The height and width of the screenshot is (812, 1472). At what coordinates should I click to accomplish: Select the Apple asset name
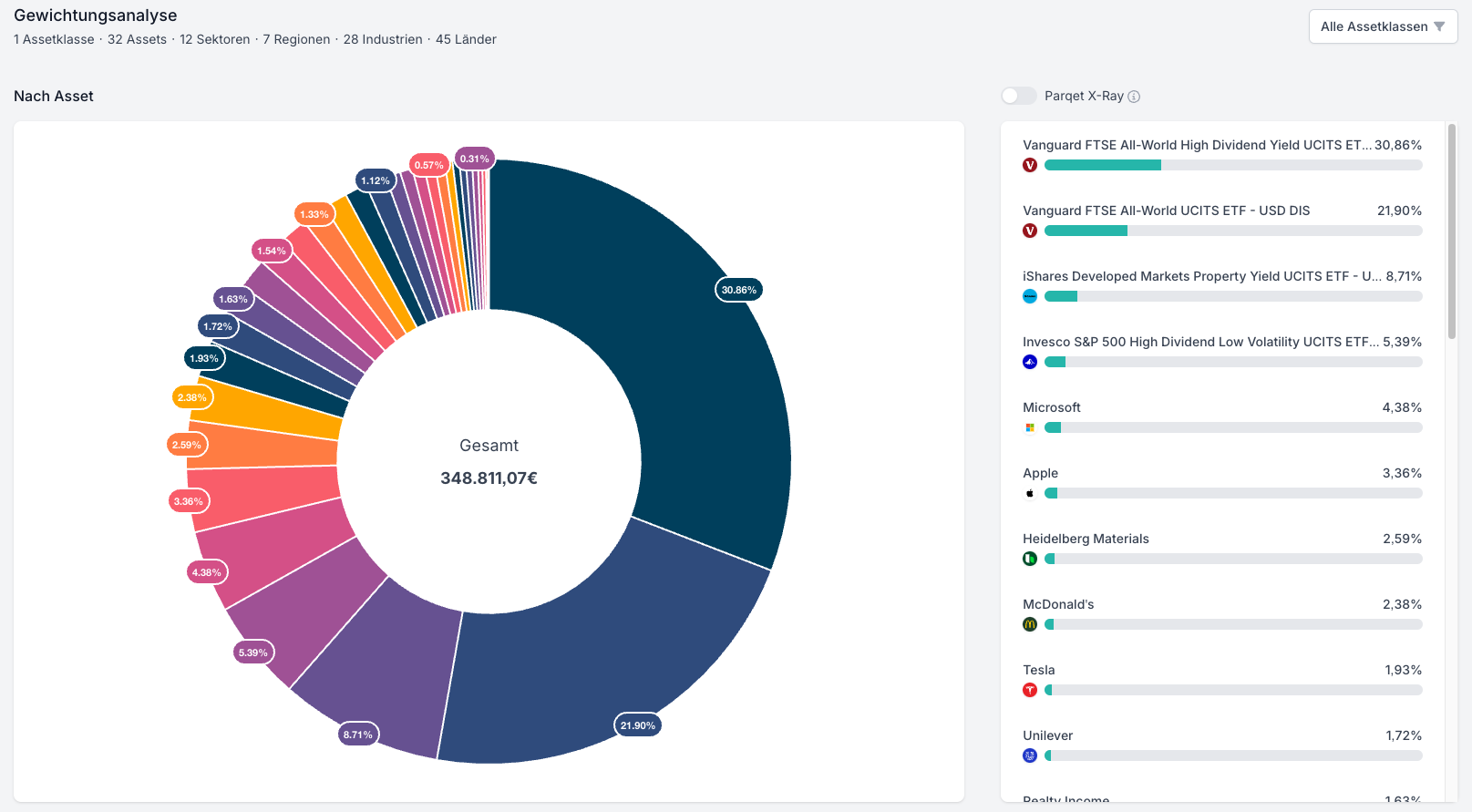point(1040,473)
